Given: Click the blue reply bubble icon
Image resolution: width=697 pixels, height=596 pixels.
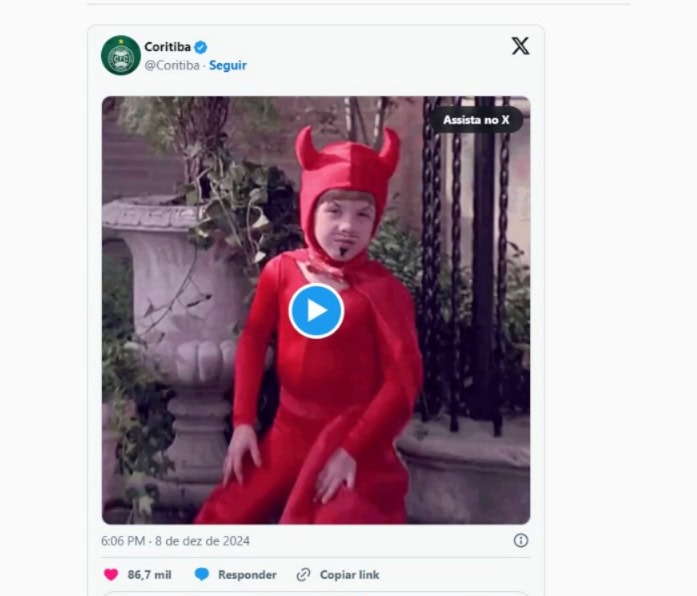Looking at the screenshot, I should point(202,574).
